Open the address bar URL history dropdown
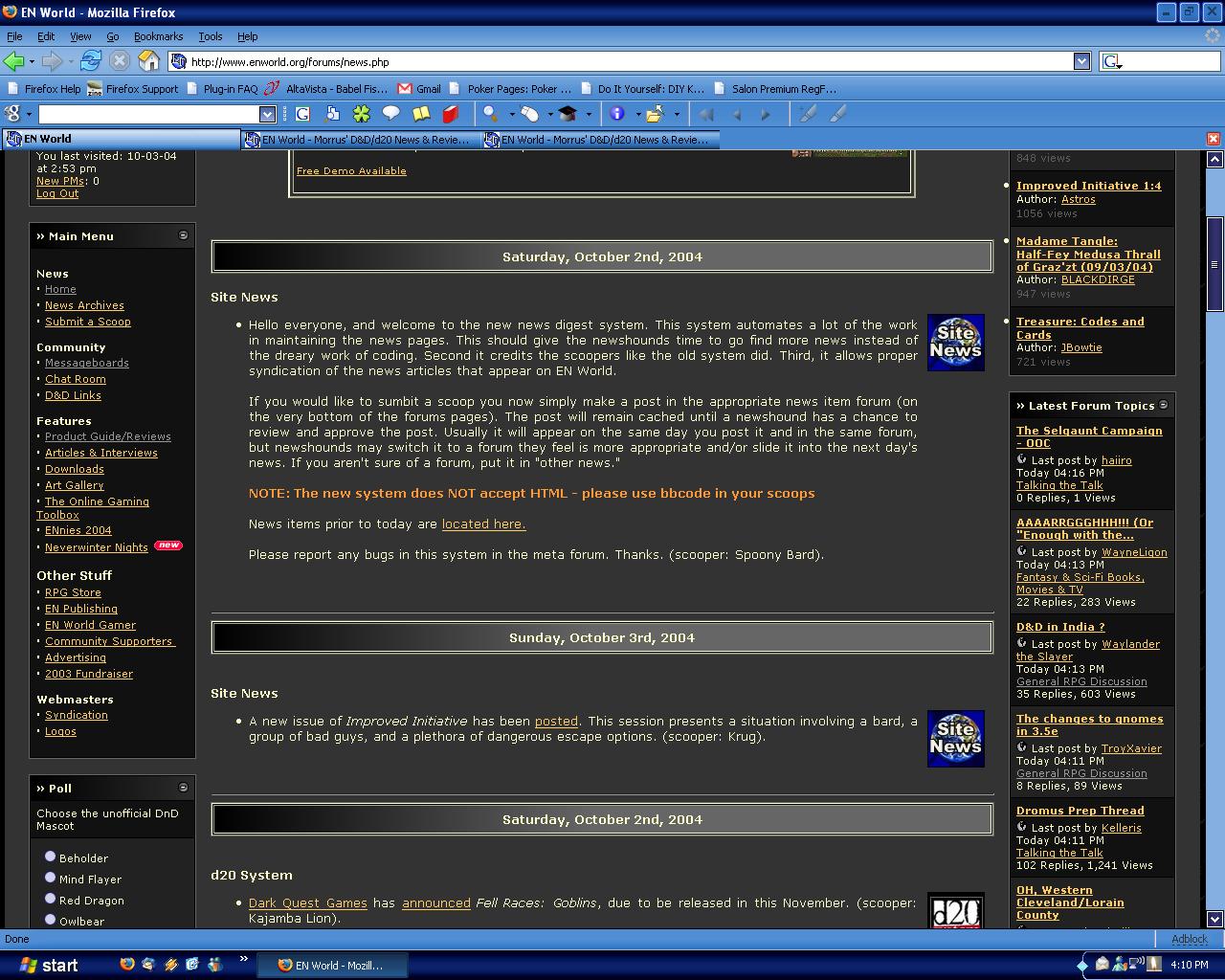Screen dimensions: 1225x980 [1081, 61]
